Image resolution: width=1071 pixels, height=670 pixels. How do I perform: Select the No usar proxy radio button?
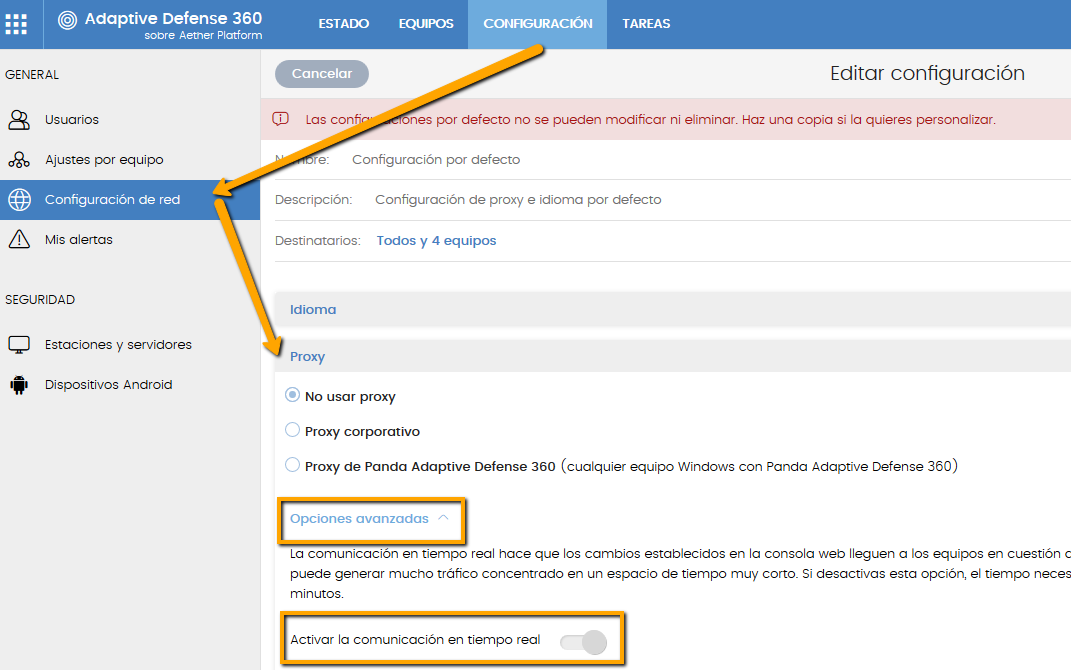[292, 395]
